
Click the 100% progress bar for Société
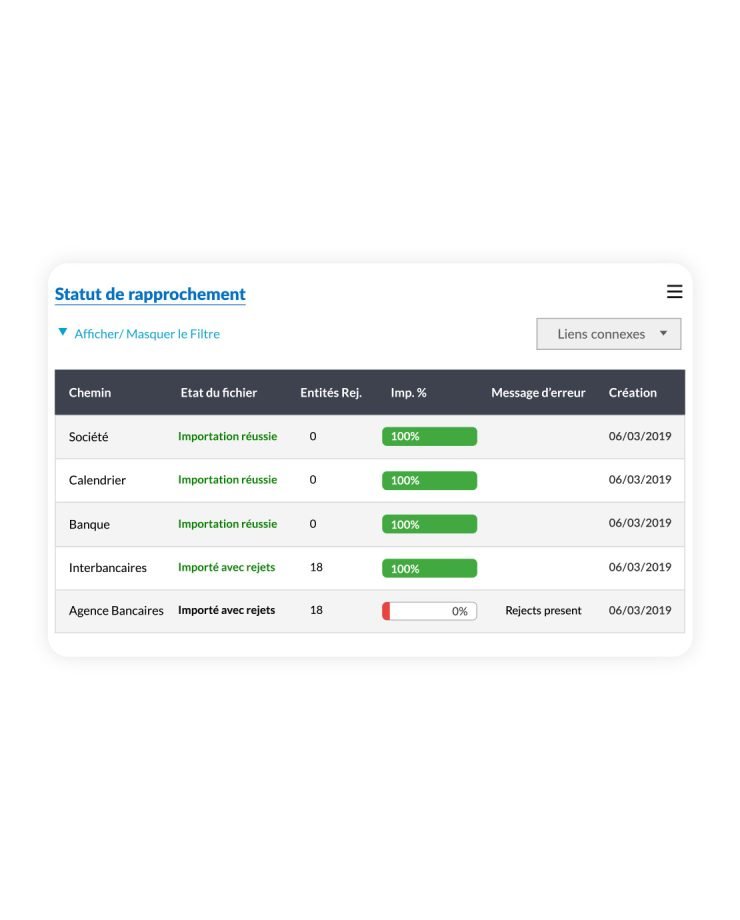[x=430, y=437]
